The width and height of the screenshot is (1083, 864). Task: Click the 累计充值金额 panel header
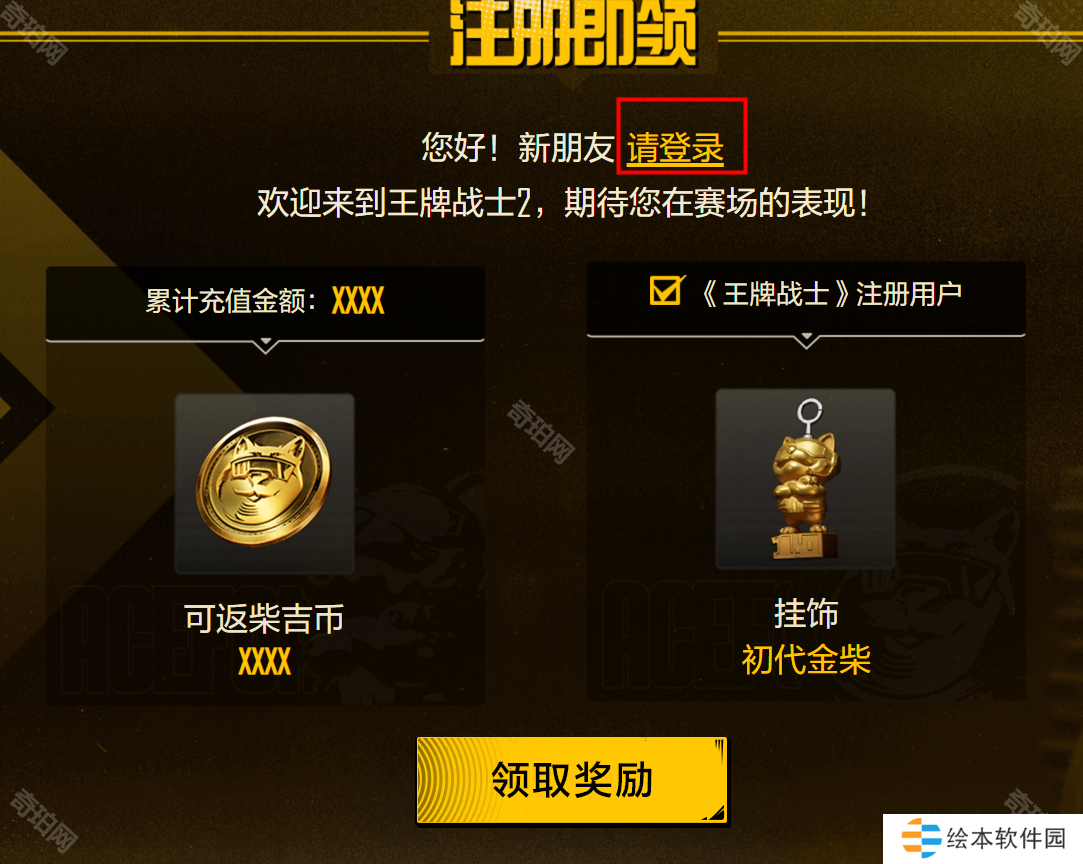point(265,303)
